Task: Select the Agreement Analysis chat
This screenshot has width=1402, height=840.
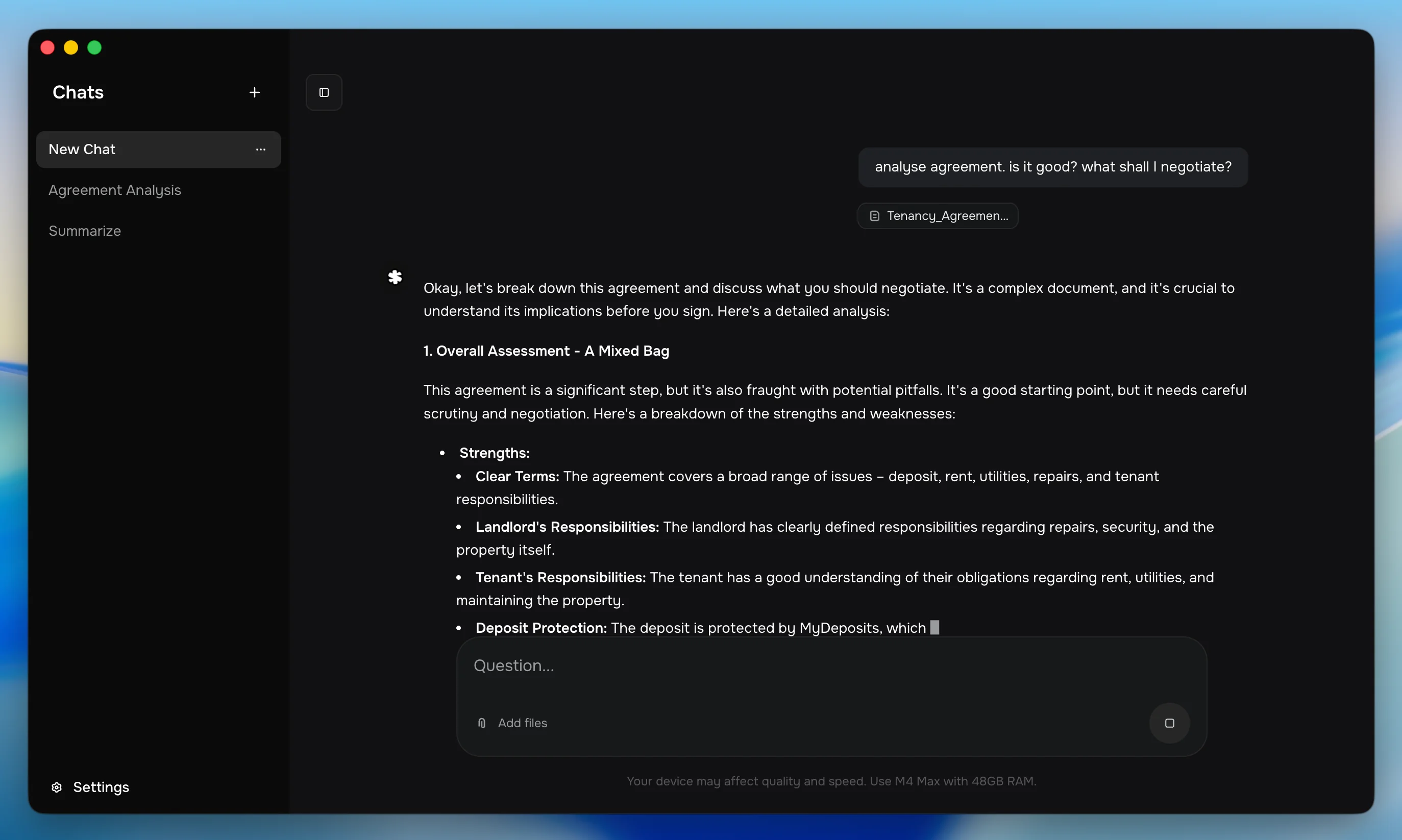Action: point(114,190)
